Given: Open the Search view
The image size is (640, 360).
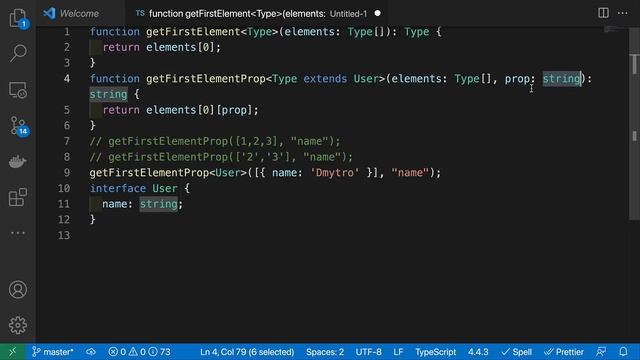Looking at the screenshot, I should click(18, 53).
